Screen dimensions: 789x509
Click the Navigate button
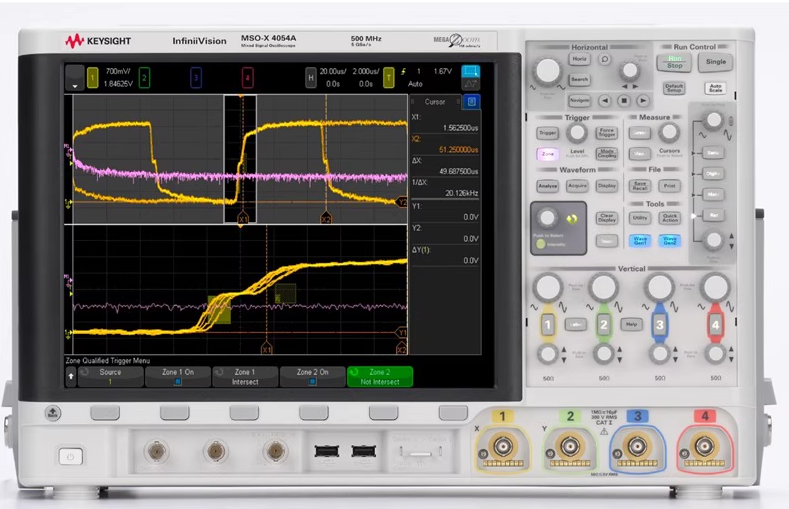579,101
